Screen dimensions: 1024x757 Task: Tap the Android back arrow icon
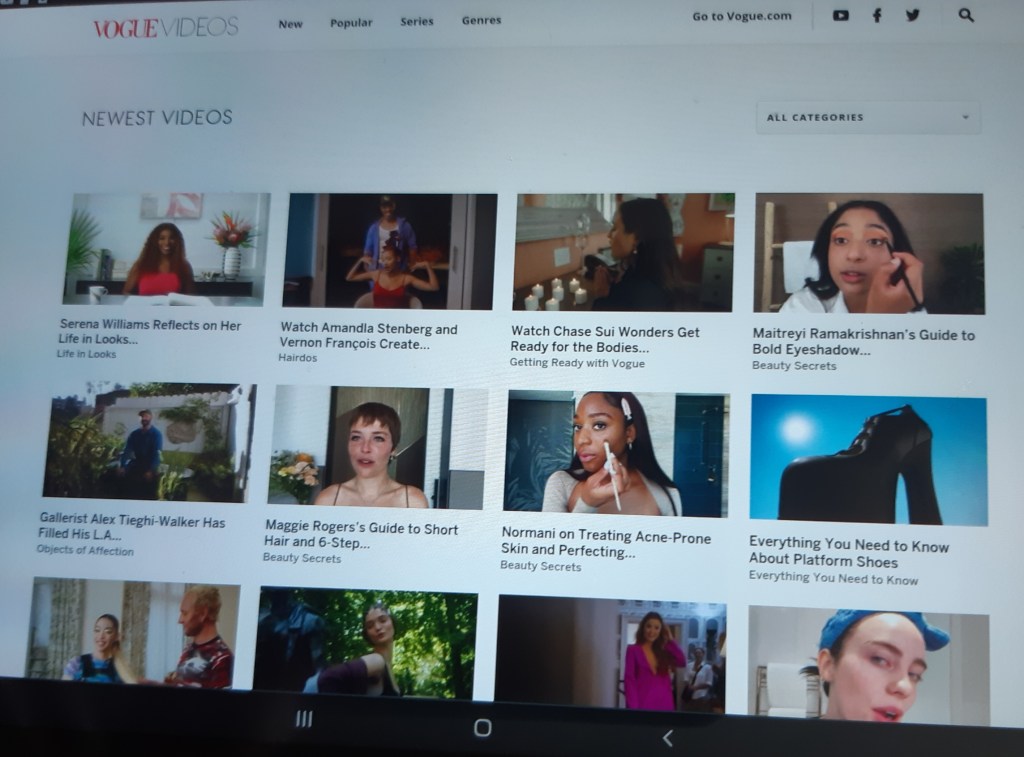[668, 739]
